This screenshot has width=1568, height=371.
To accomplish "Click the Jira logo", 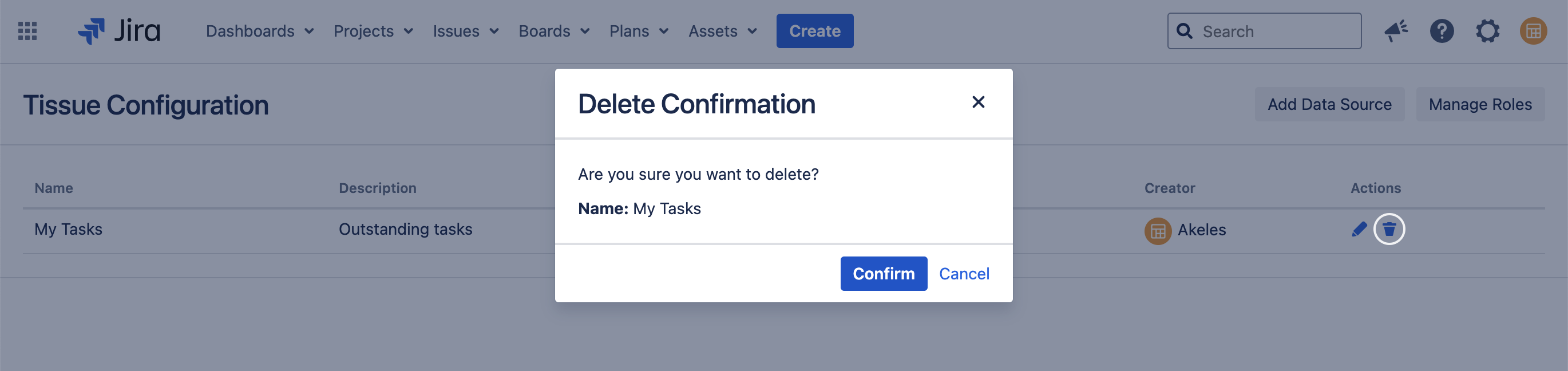I will 119,31.
